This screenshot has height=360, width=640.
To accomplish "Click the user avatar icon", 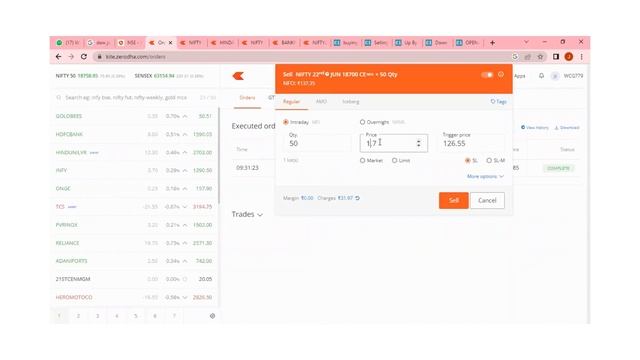I will click(x=555, y=76).
